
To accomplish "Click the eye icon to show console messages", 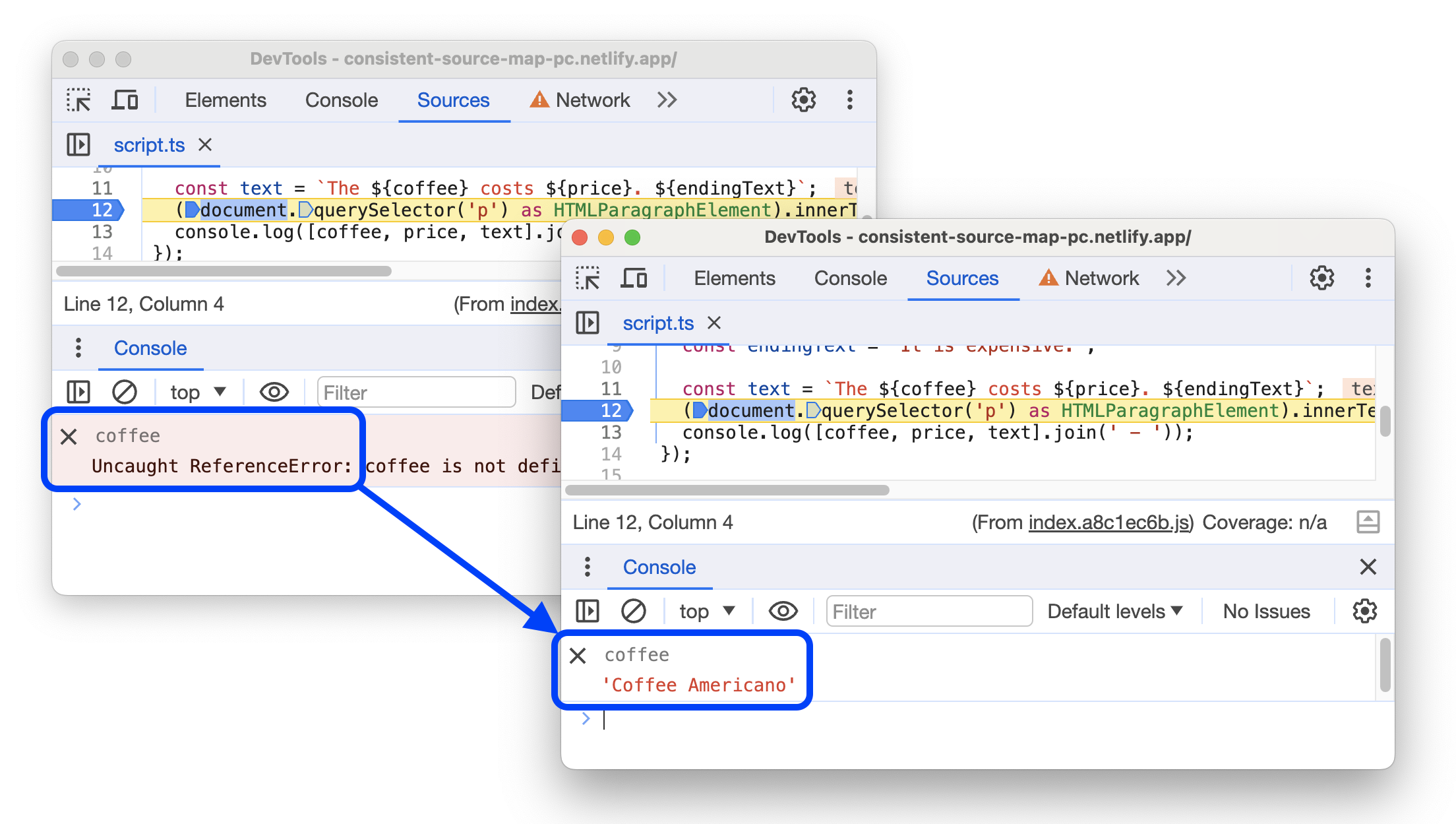I will tap(783, 610).
